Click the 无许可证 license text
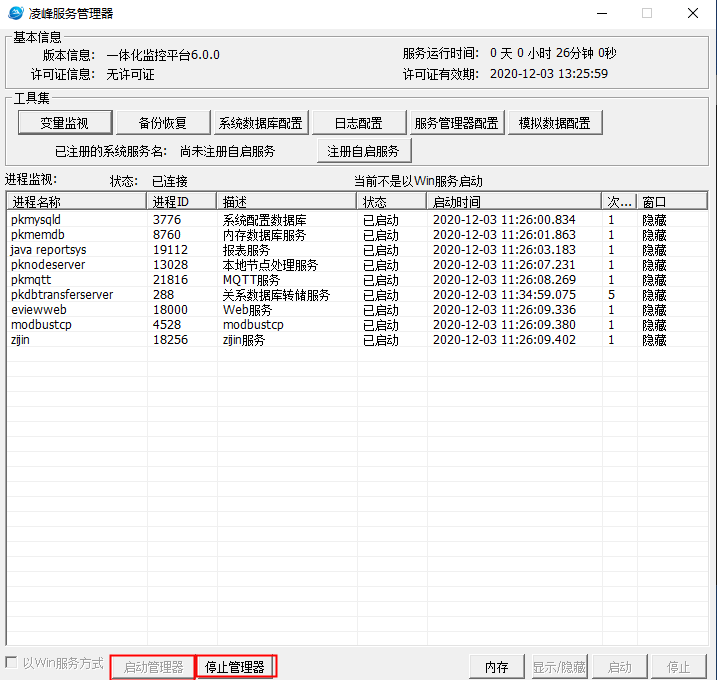Image resolution: width=717 pixels, height=680 pixels. point(130,74)
